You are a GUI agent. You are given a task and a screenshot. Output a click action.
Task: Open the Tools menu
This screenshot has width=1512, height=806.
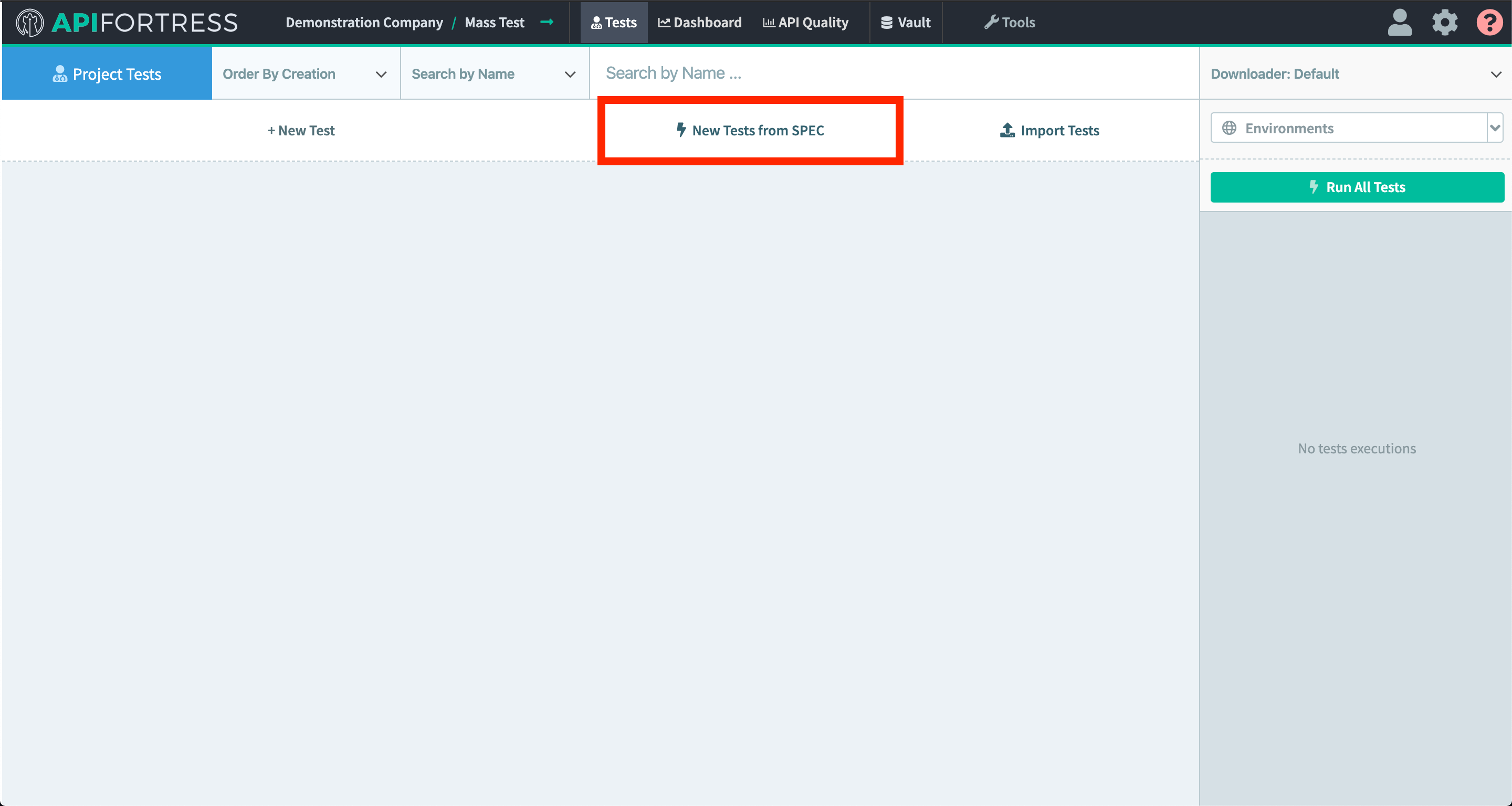tap(1010, 23)
